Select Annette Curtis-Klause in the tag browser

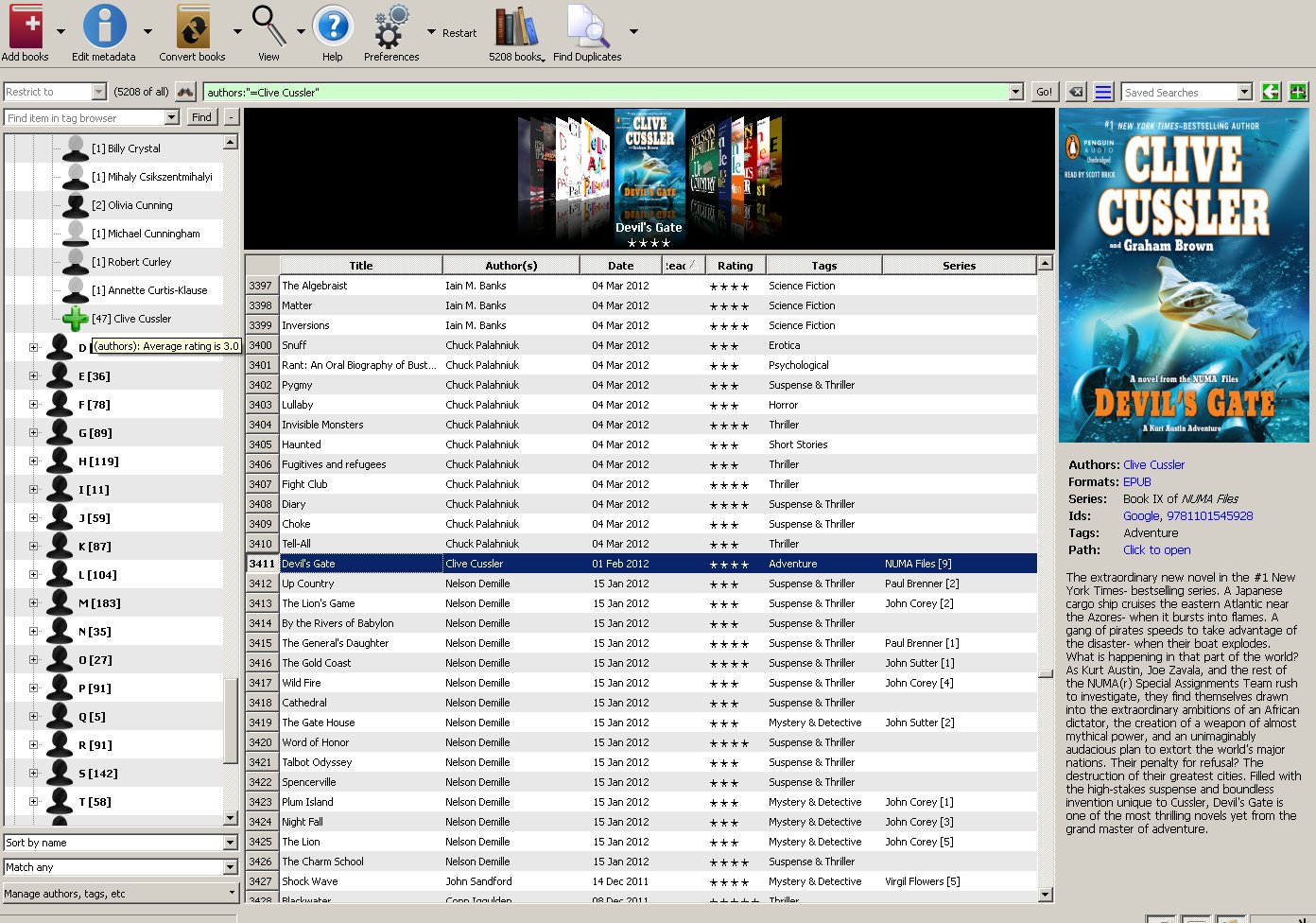pyautogui.click(x=149, y=290)
